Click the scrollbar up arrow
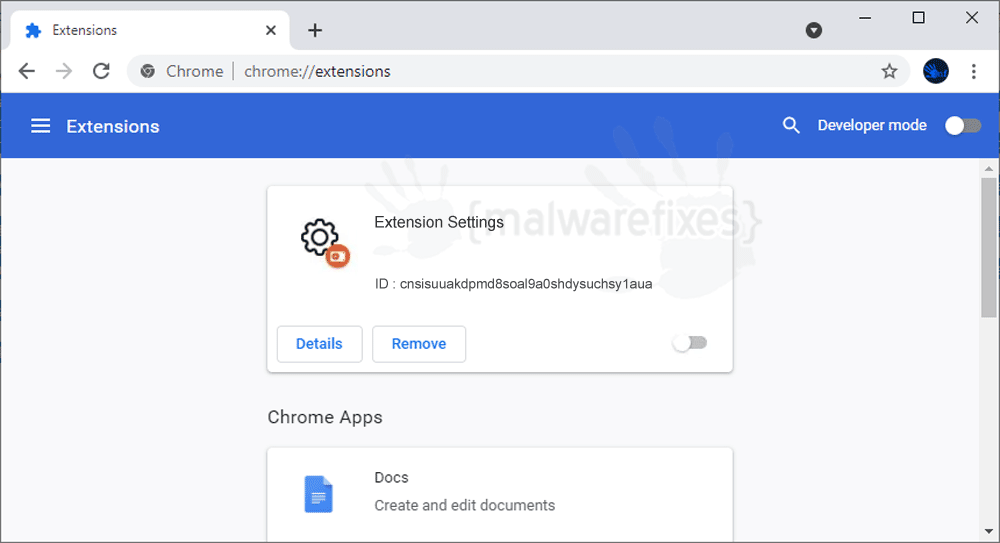The width and height of the screenshot is (1000, 543). click(989, 168)
